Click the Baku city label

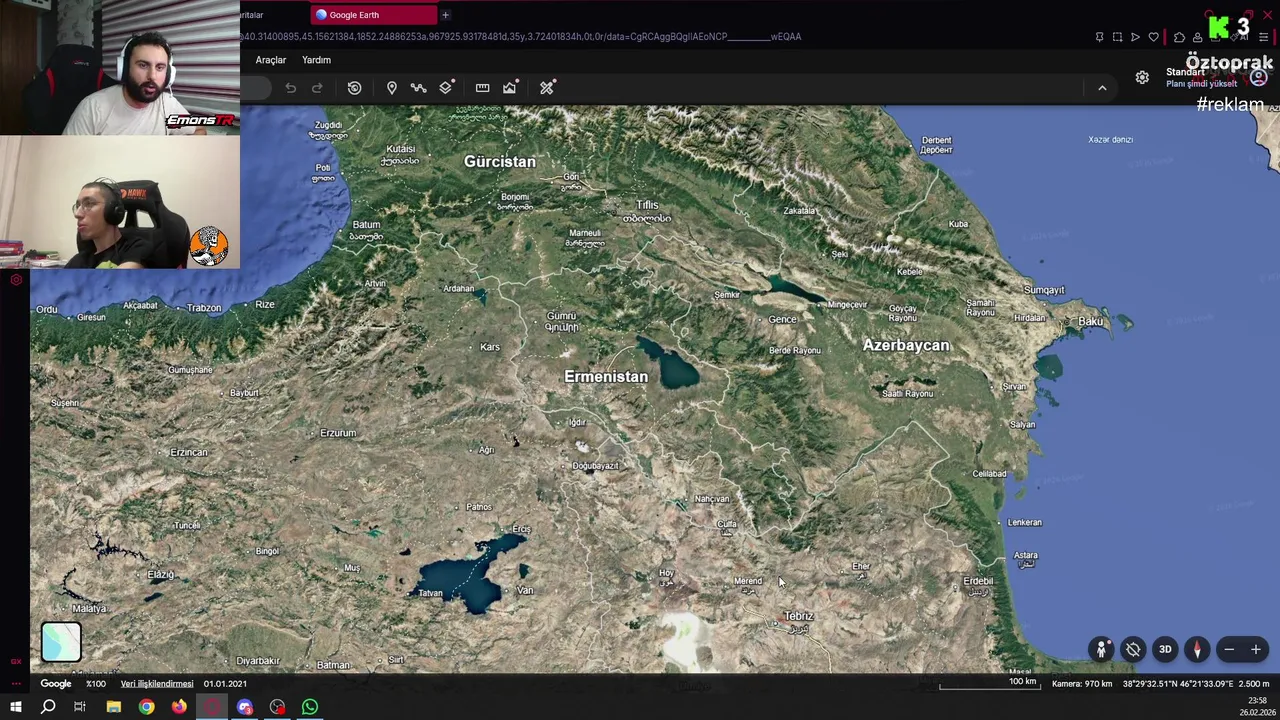1090,321
